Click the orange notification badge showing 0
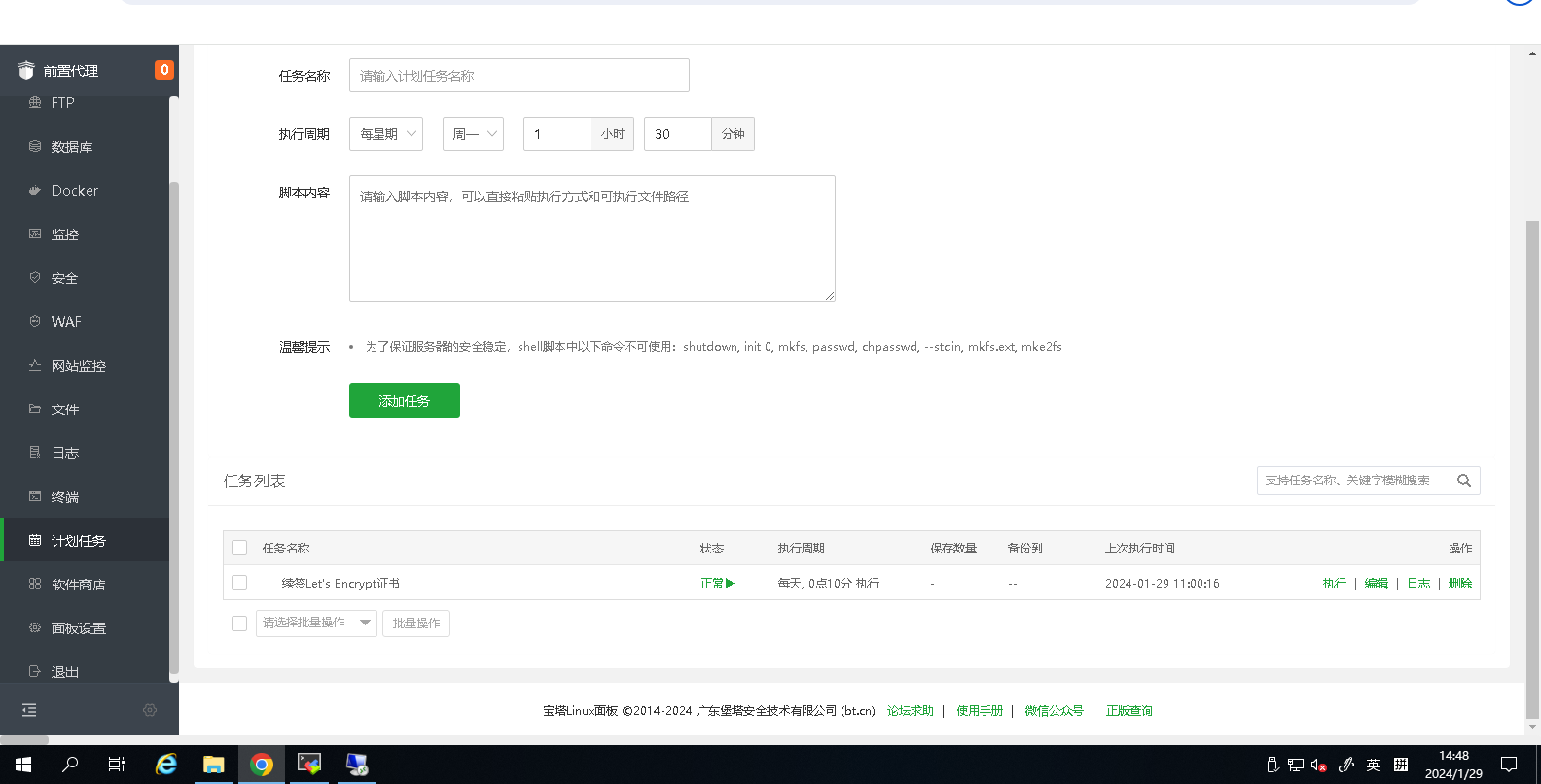The height and width of the screenshot is (784, 1541). point(164,70)
